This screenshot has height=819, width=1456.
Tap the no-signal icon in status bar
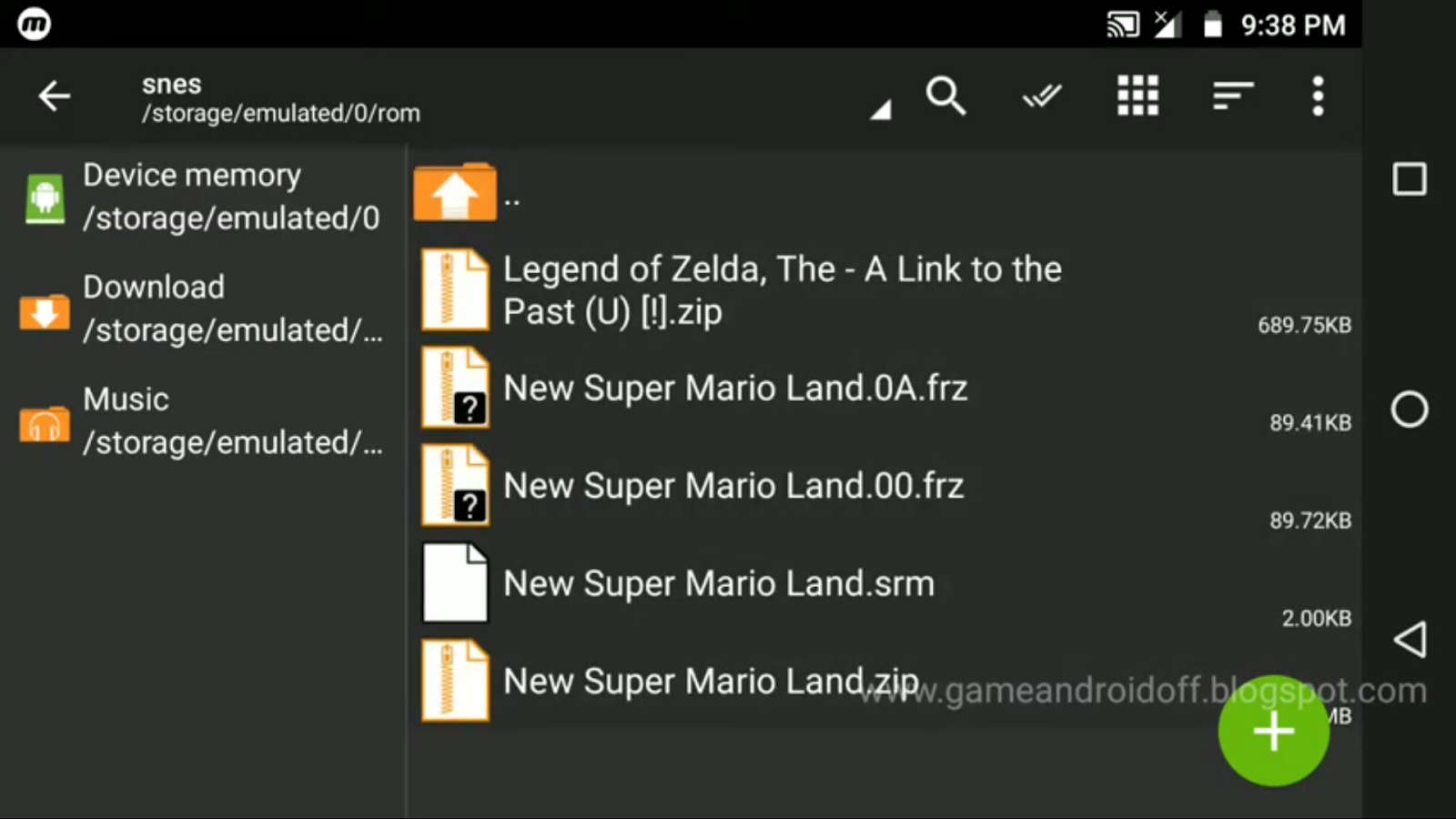point(1167,24)
